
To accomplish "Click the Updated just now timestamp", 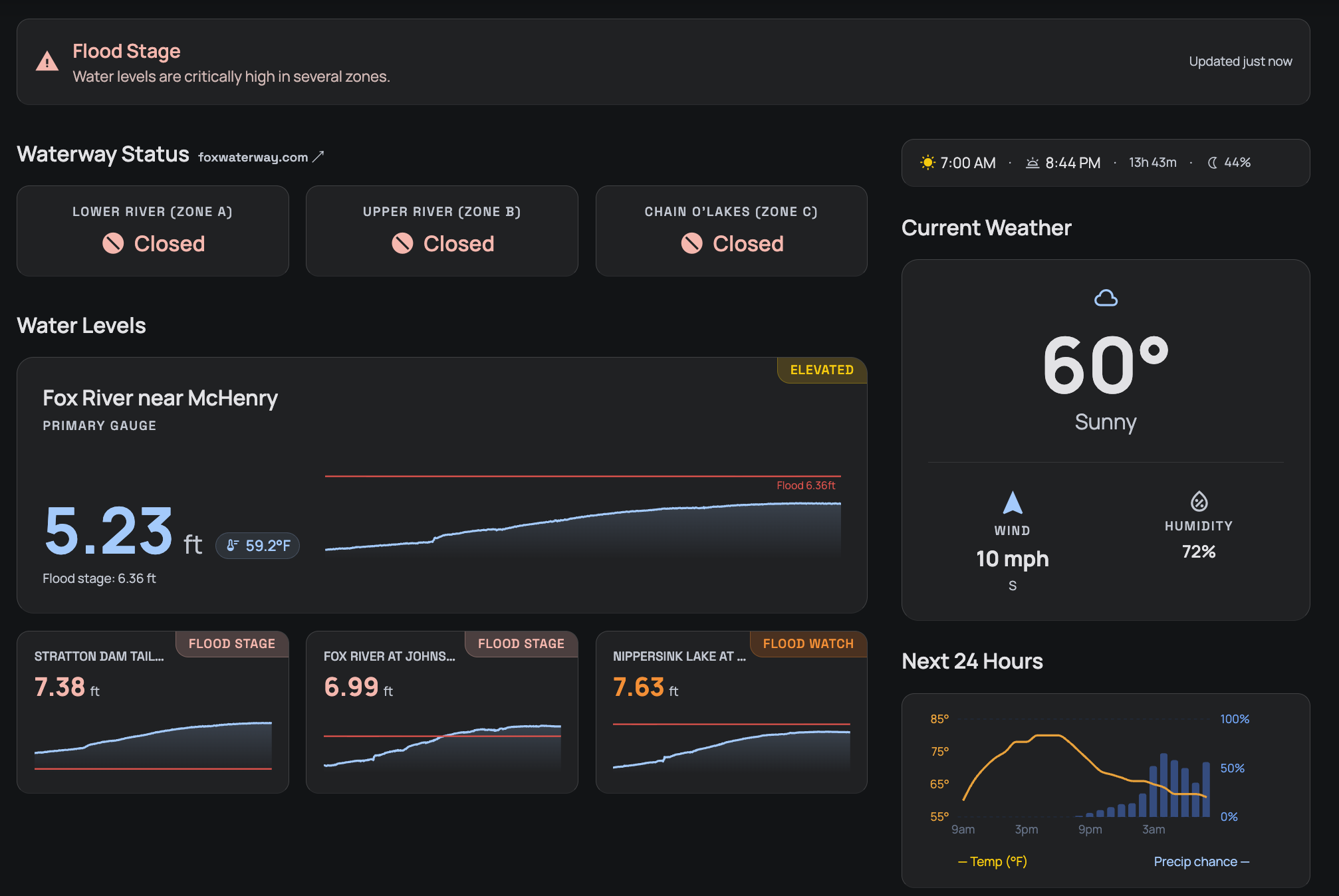I will [1241, 60].
